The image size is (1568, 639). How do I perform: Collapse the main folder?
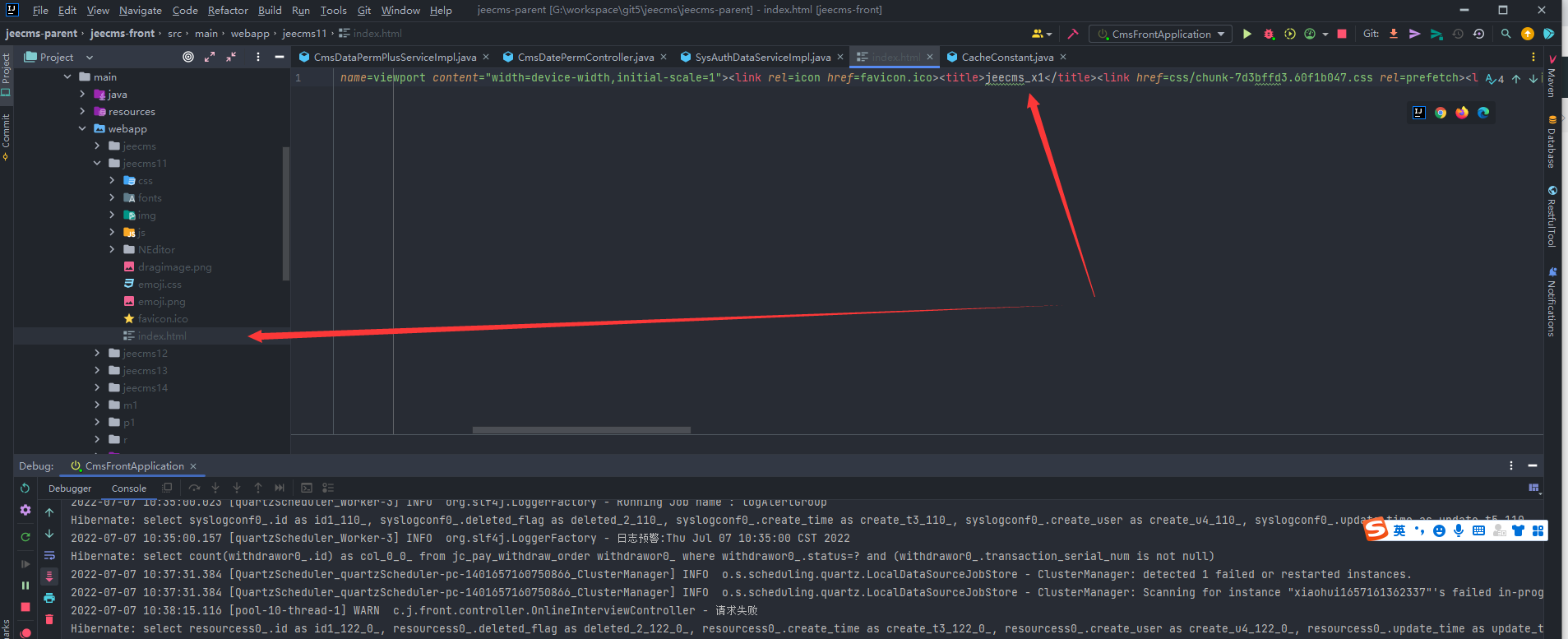(67, 76)
